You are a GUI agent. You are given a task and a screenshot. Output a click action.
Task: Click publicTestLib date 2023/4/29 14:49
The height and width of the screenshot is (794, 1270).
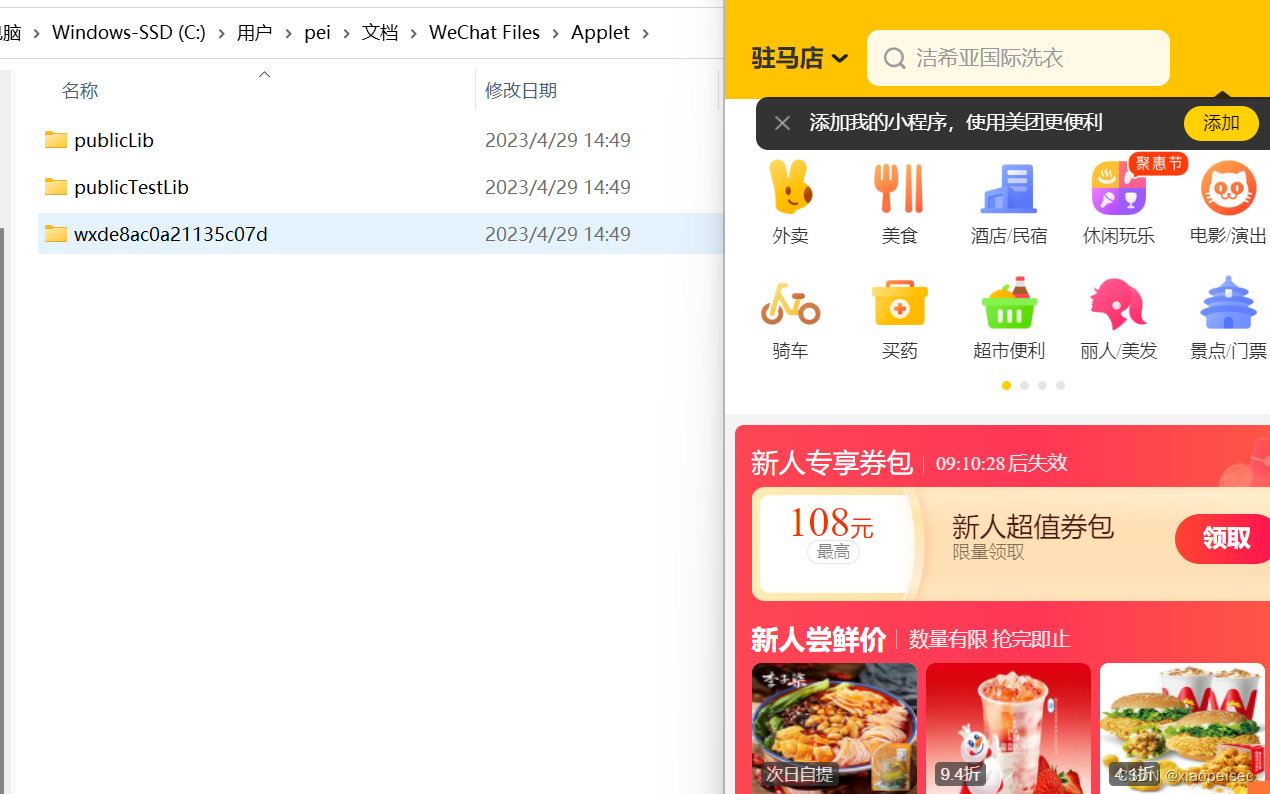(x=557, y=187)
